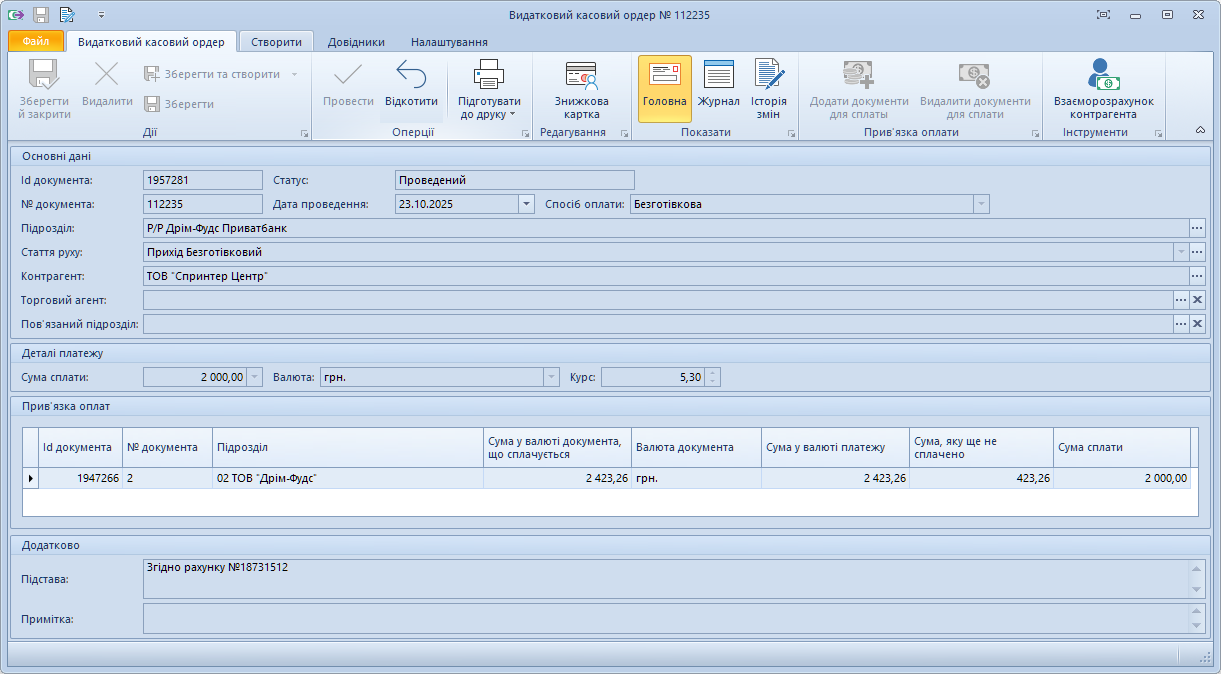Screen dimensions: 1221x674
Task: Select the Головна main view button
Action: [x=664, y=87]
